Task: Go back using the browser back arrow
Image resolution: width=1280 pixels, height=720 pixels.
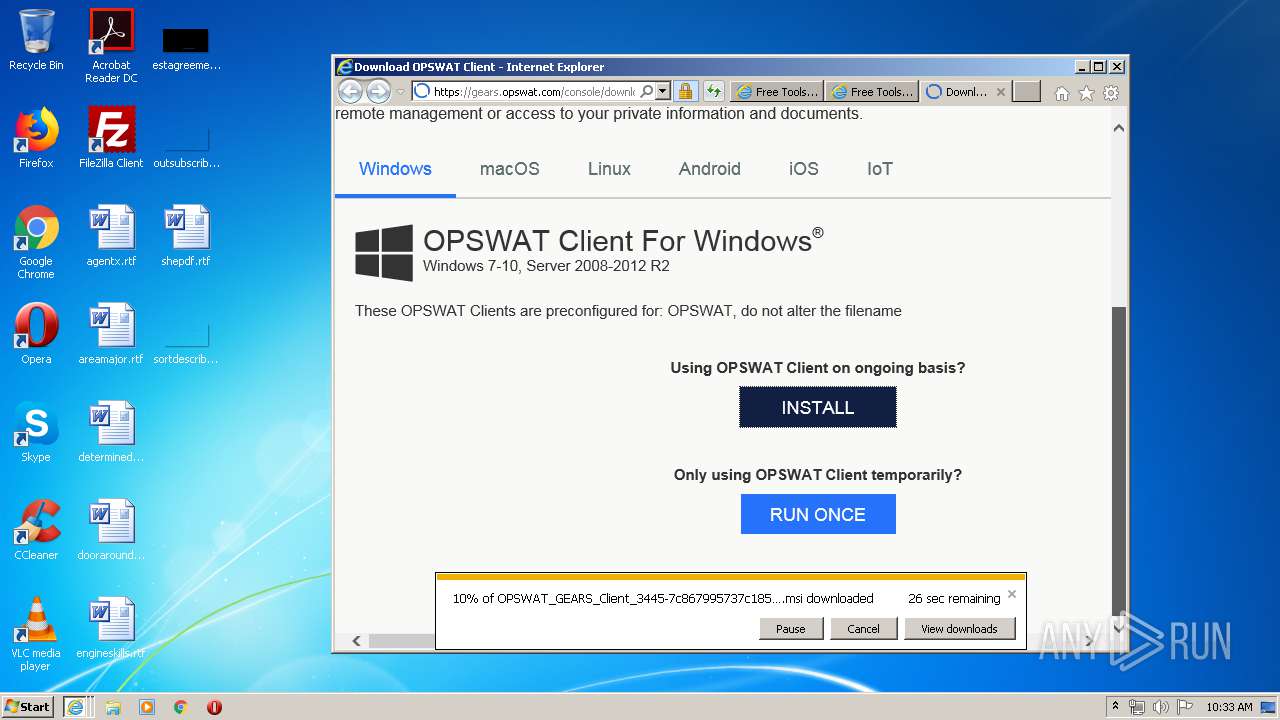Action: click(350, 91)
